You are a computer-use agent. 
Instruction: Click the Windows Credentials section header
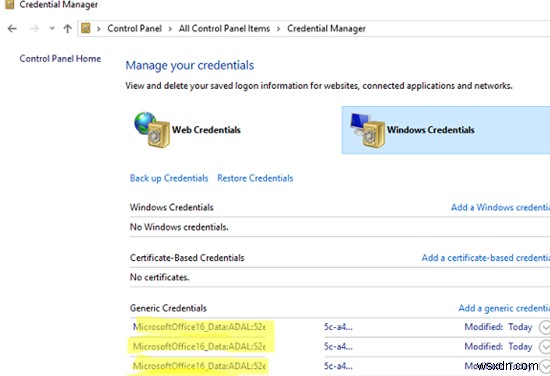click(x=172, y=207)
